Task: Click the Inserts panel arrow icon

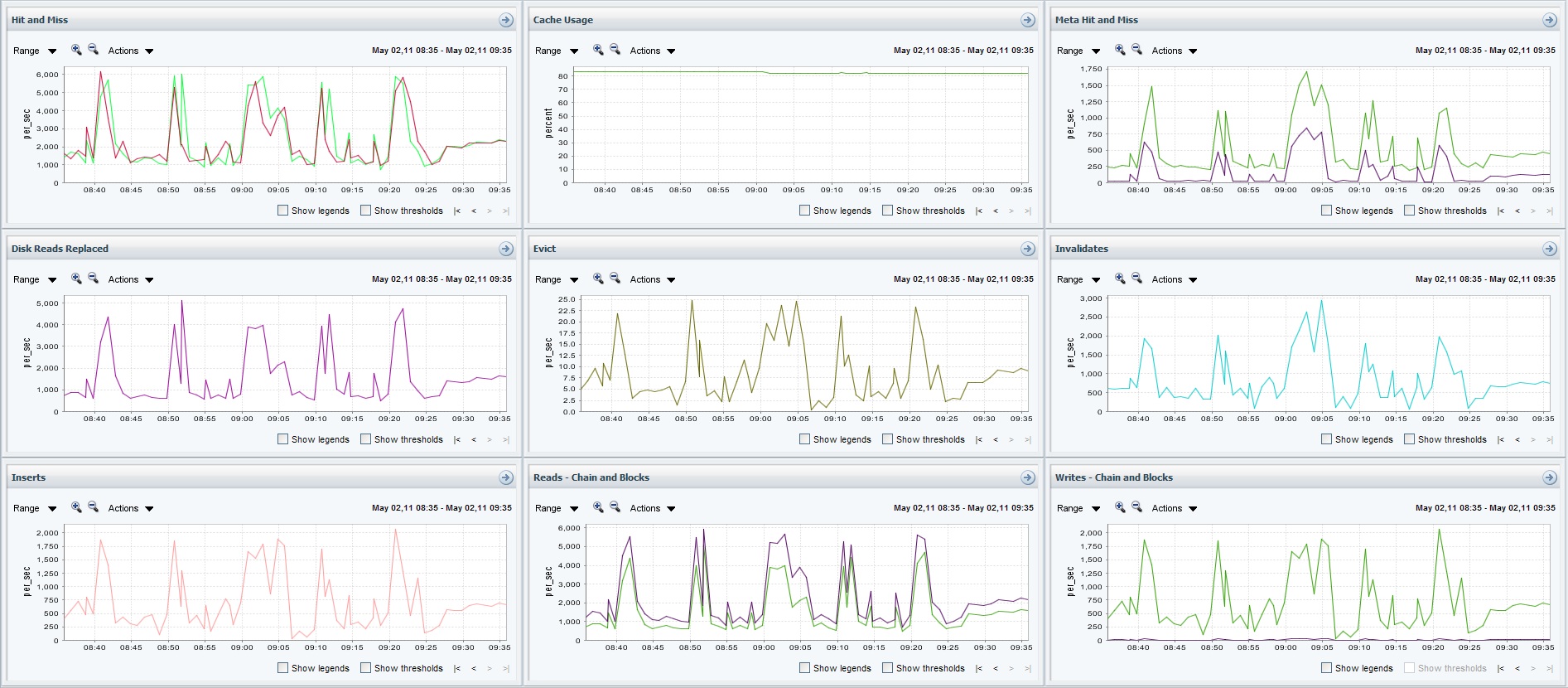Action: tap(505, 477)
